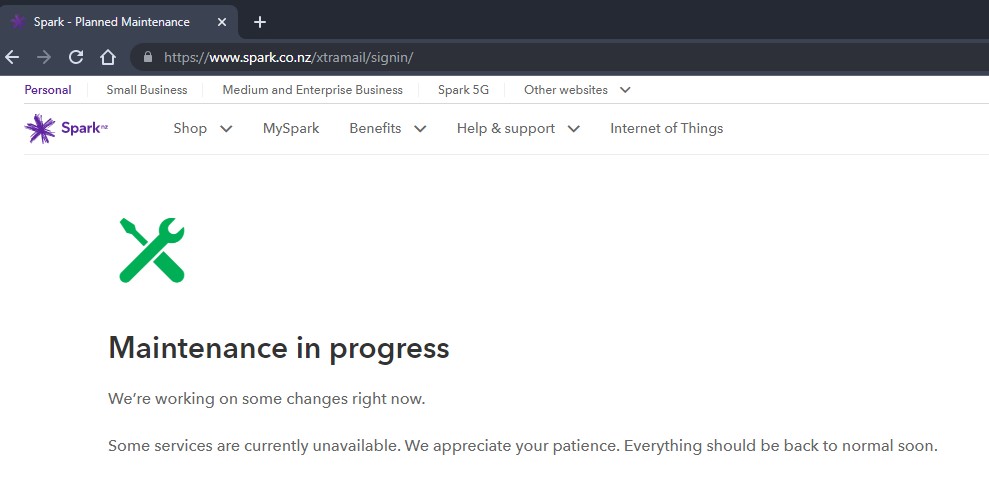Open the Help & support menu
This screenshot has height=494, width=989.
tap(506, 129)
